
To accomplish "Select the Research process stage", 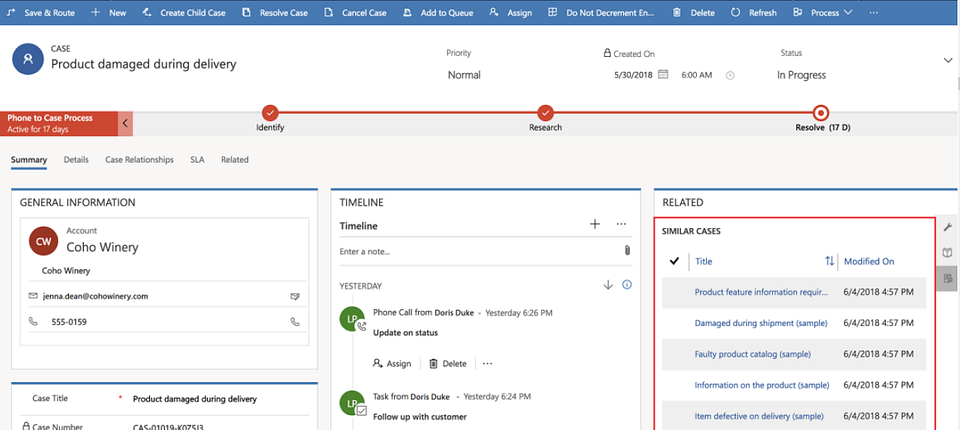I will tap(546, 113).
